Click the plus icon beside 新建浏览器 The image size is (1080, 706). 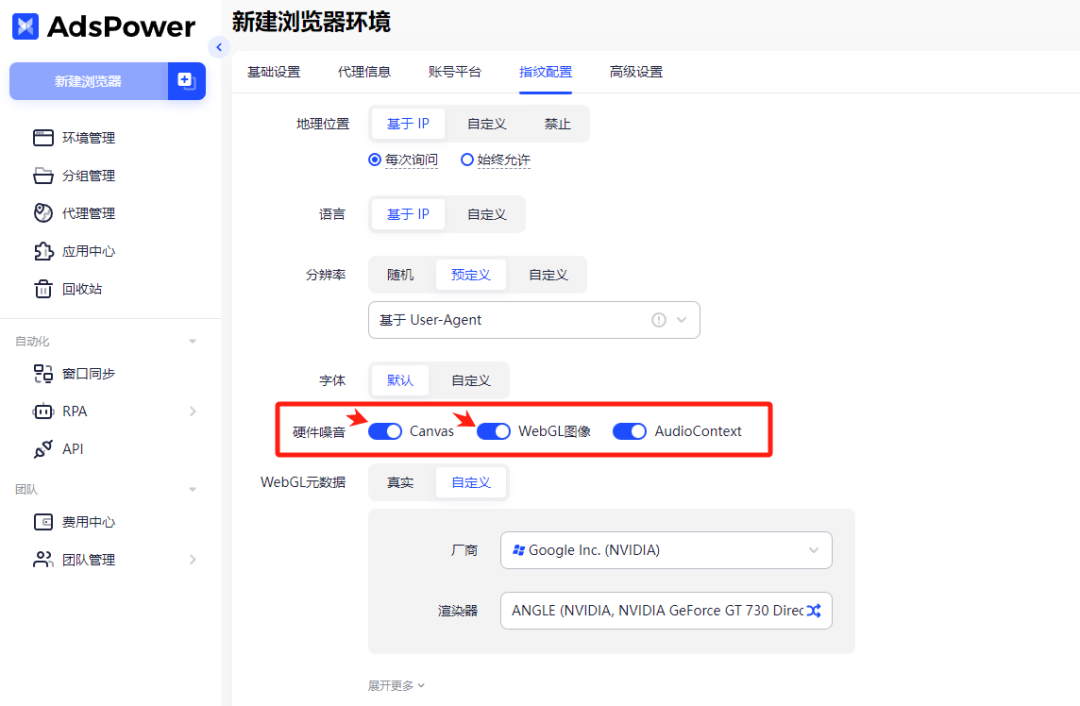tap(187, 81)
